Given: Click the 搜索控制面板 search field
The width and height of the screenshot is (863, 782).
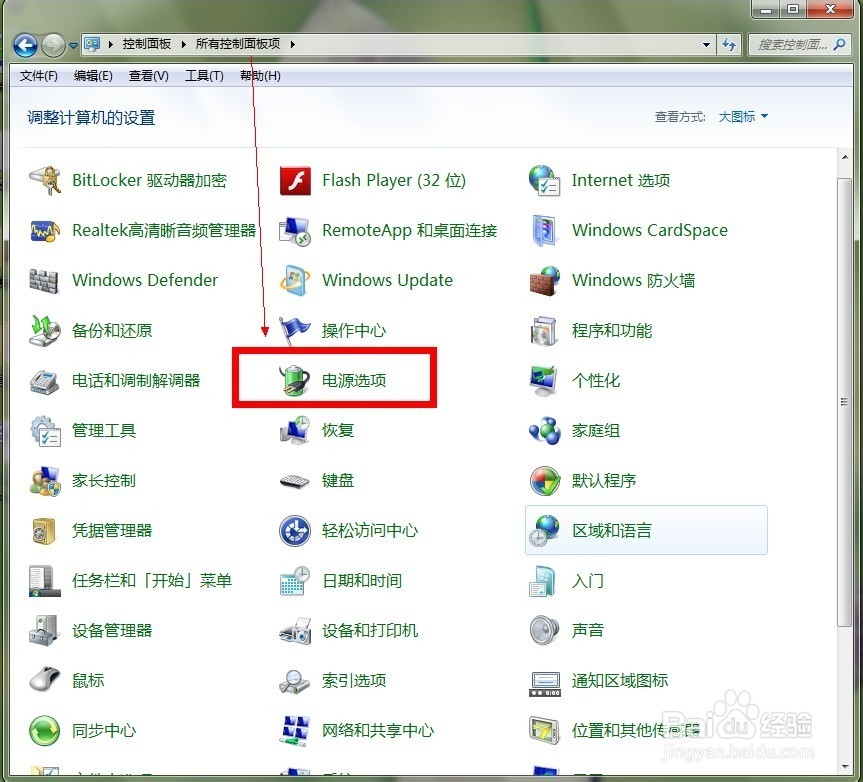Looking at the screenshot, I should point(791,45).
